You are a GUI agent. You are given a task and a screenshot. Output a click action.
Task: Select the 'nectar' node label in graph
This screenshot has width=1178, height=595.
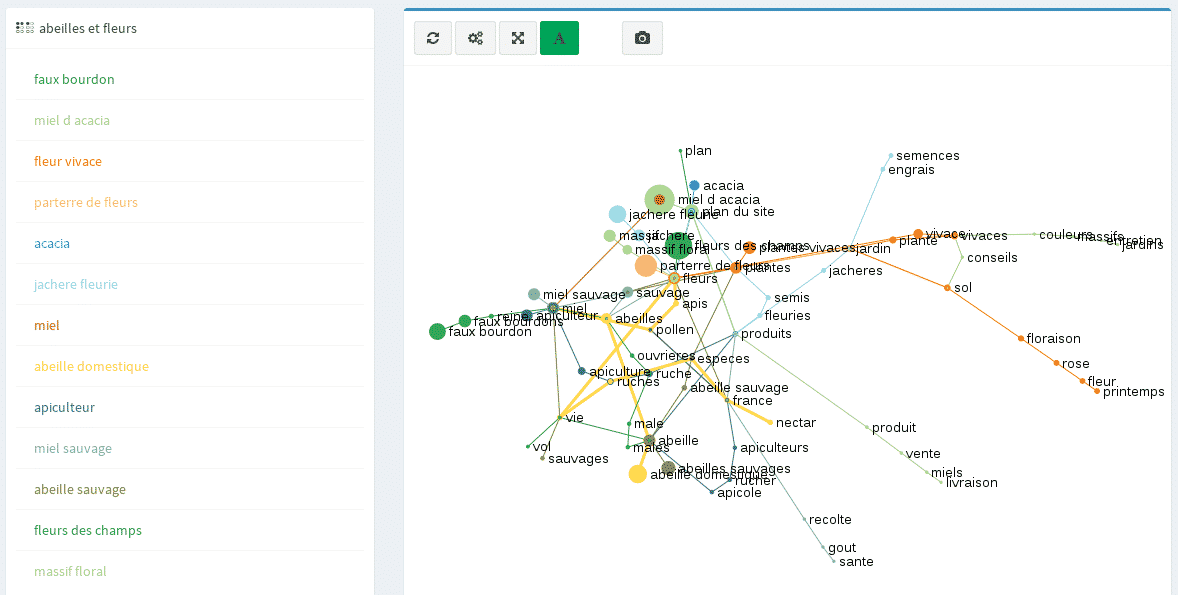796,423
